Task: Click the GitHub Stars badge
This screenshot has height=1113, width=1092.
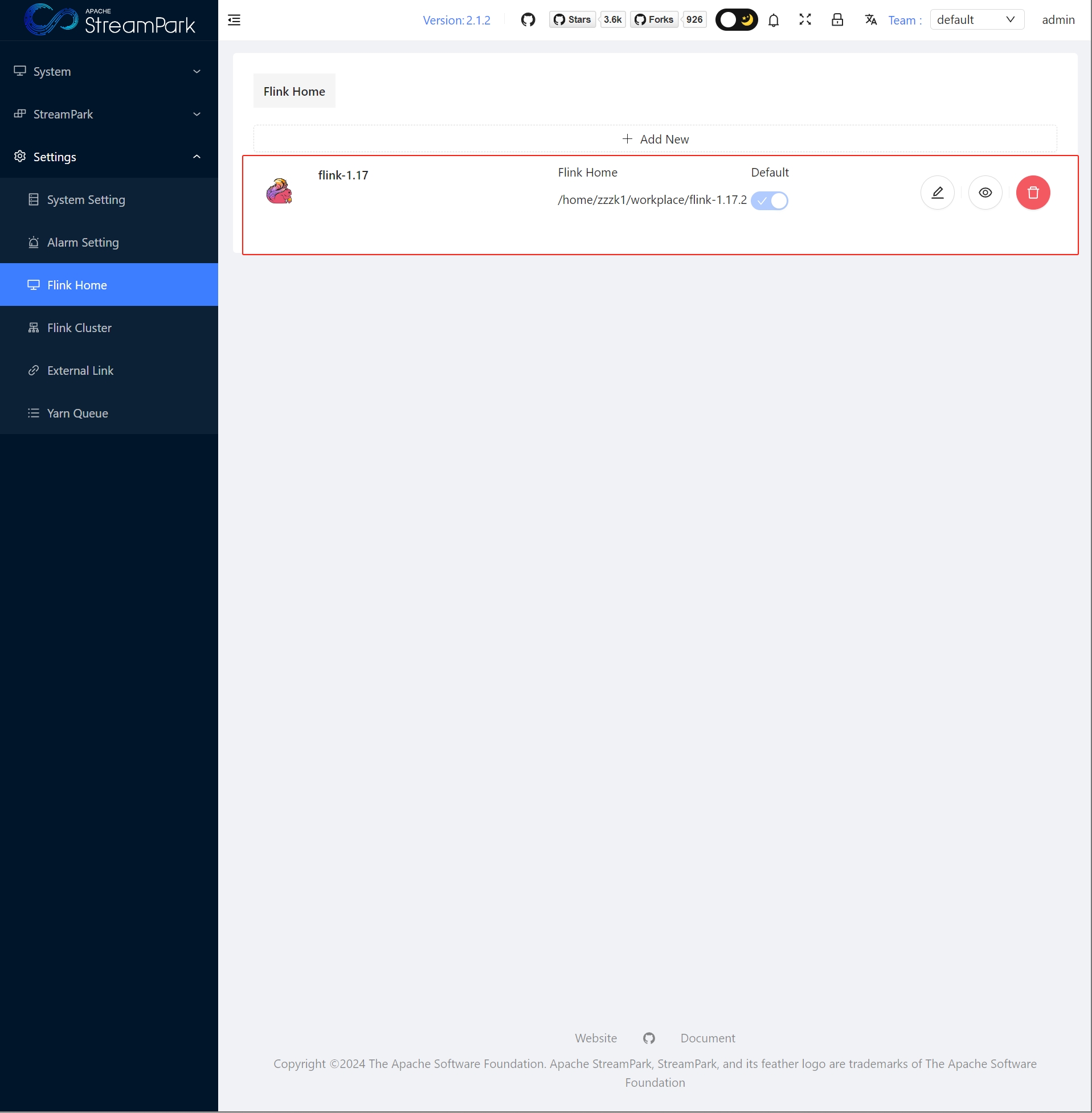Action: pyautogui.click(x=572, y=20)
